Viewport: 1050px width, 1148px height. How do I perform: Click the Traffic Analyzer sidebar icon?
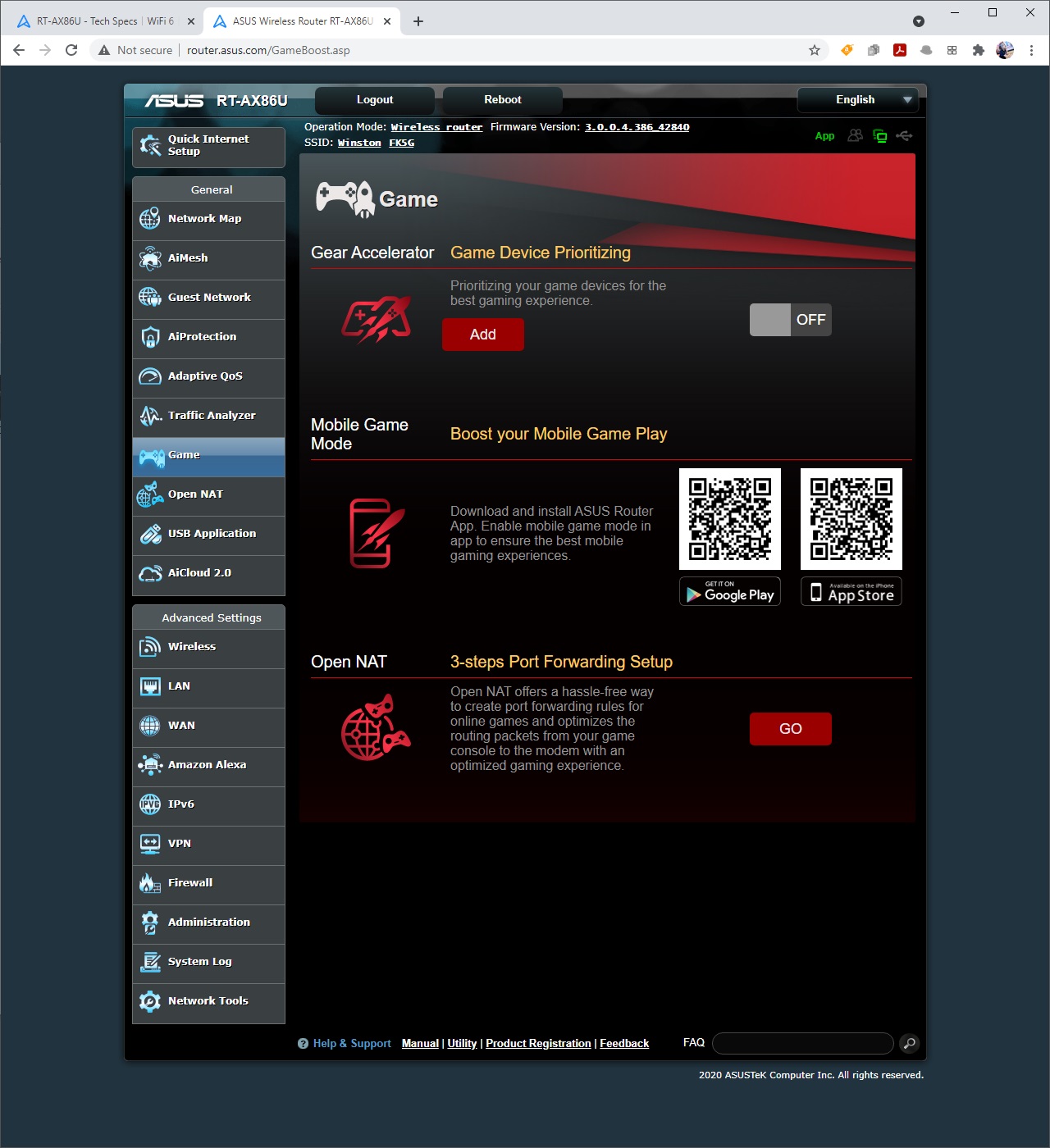tap(150, 416)
